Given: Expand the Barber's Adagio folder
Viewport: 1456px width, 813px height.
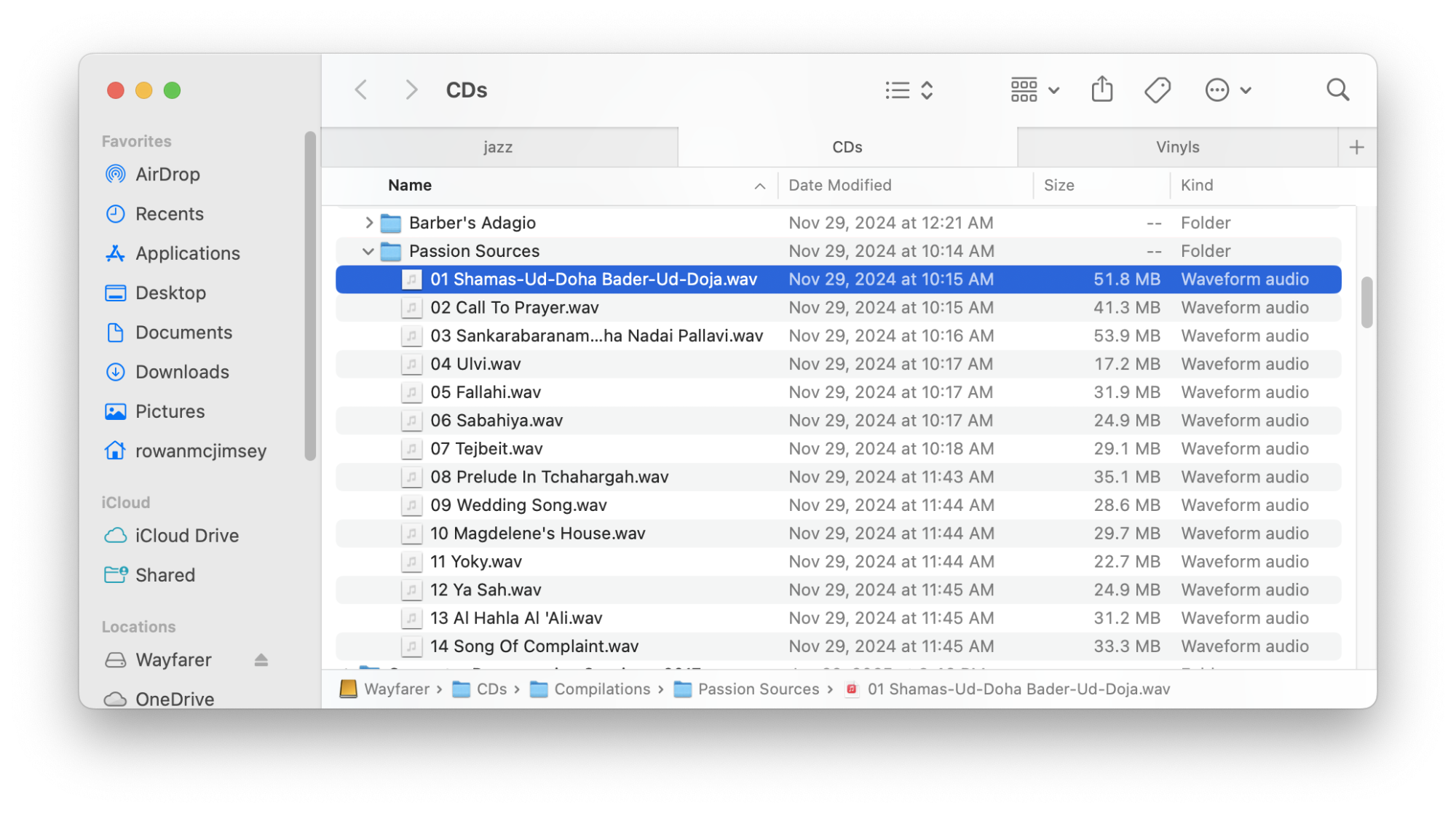Looking at the screenshot, I should click(x=369, y=223).
